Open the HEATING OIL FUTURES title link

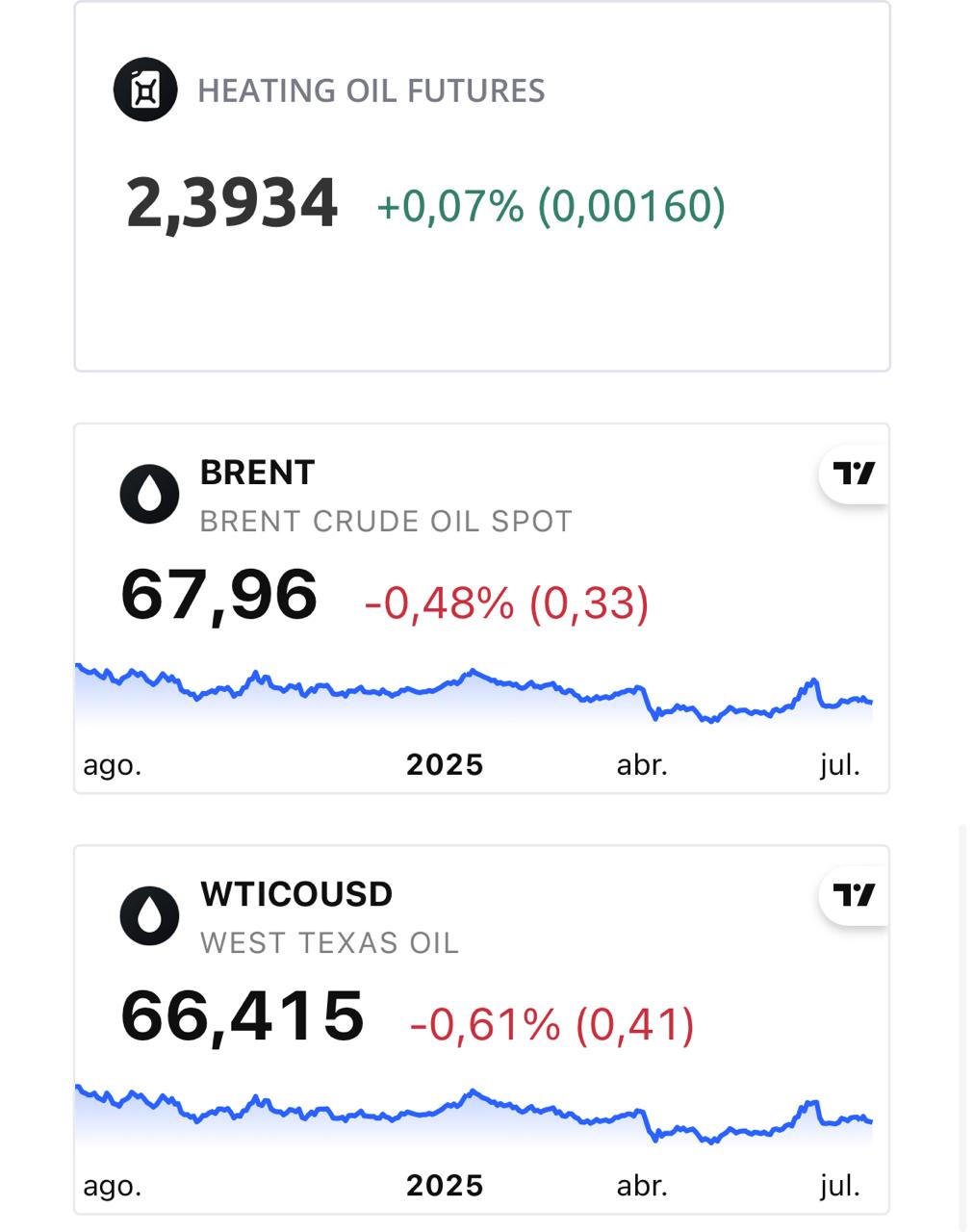[x=371, y=90]
